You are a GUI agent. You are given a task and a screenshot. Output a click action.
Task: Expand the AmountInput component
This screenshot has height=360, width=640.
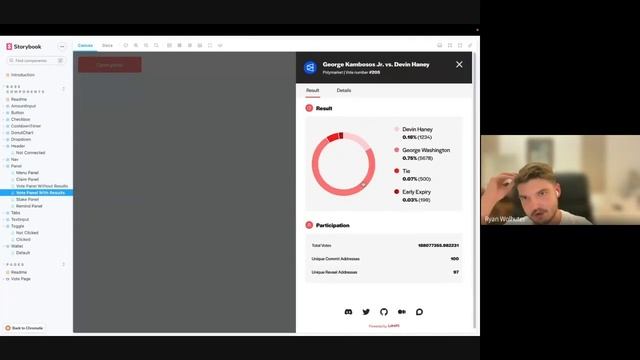[23, 106]
